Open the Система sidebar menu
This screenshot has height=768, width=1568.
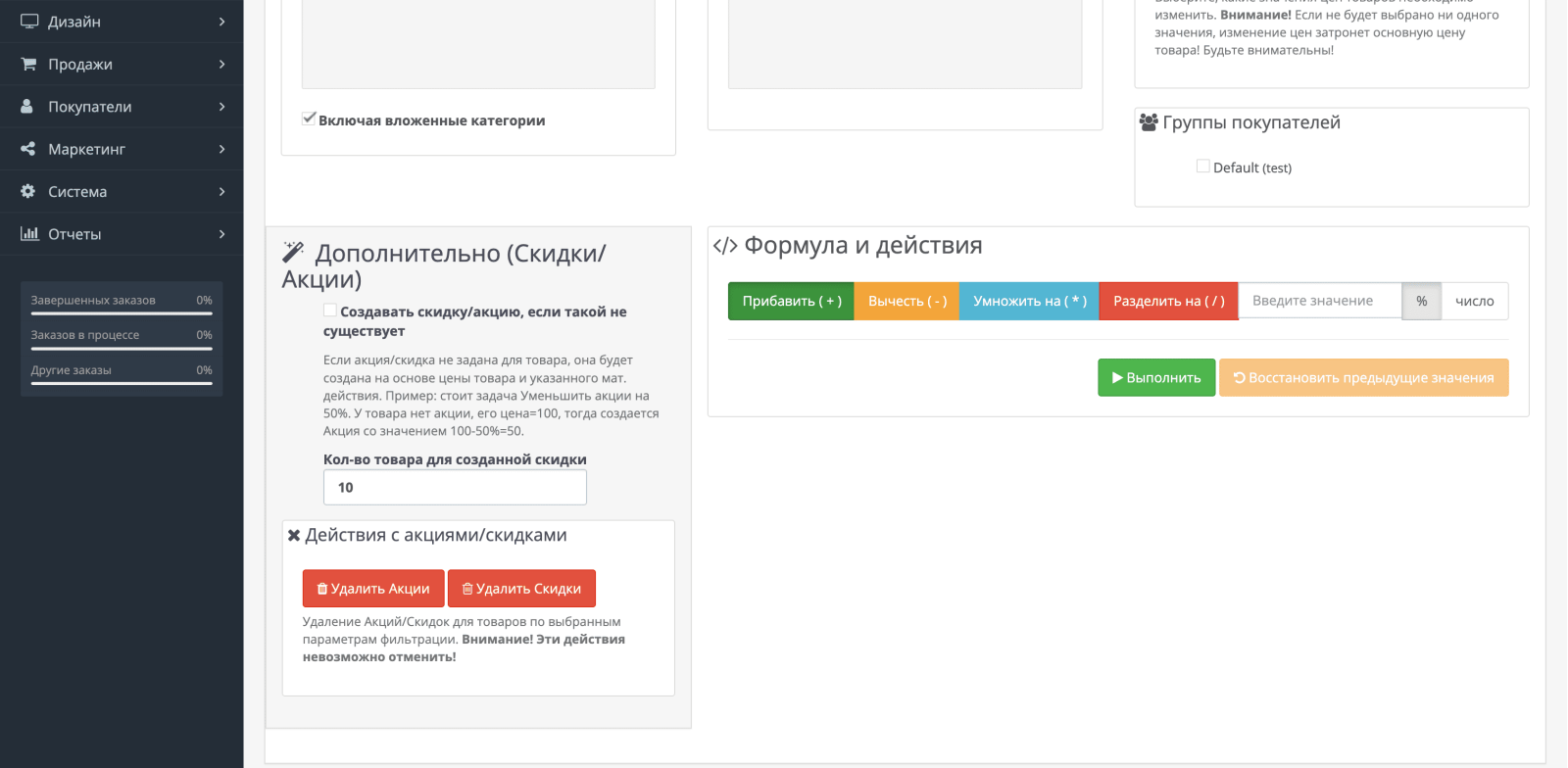point(122,191)
